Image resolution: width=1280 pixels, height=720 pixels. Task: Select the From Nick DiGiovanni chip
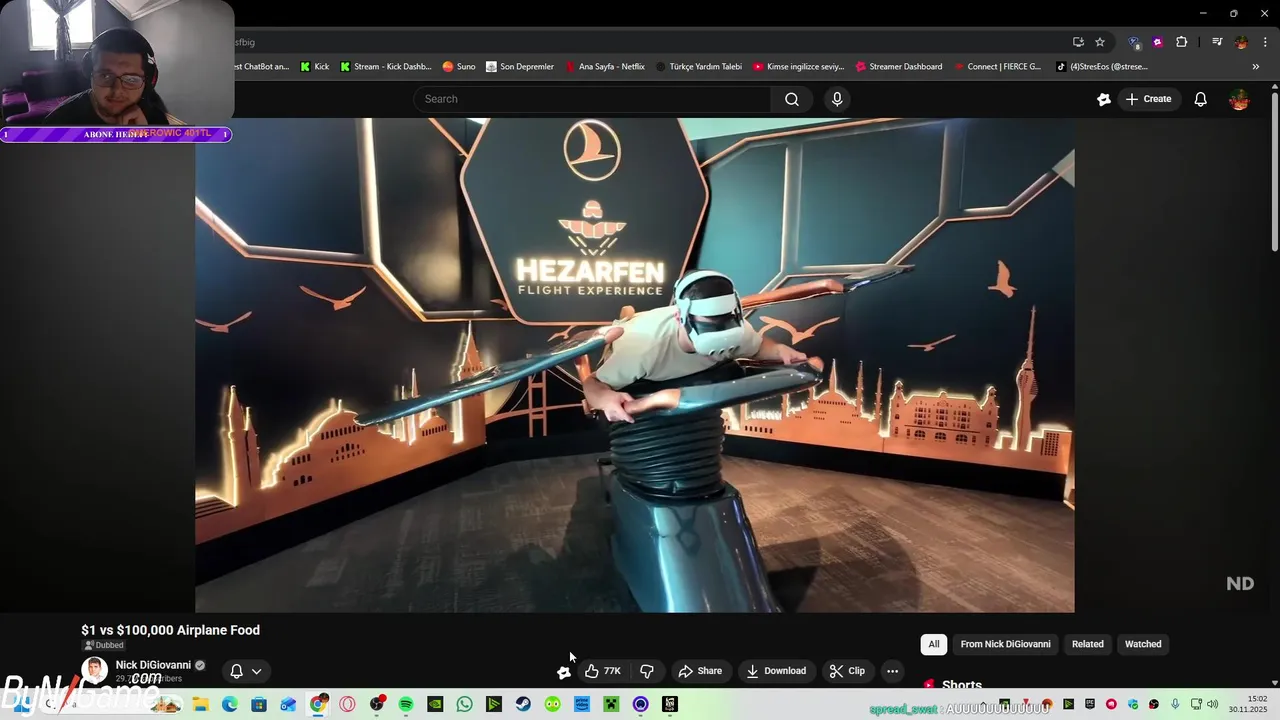[x=1005, y=644]
